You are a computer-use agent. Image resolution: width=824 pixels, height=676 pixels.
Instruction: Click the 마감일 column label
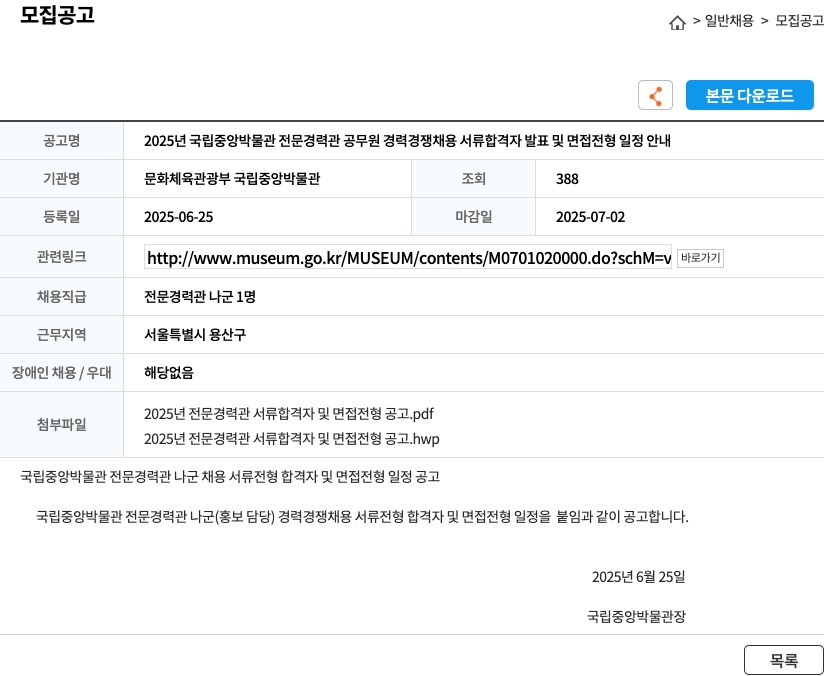pos(473,217)
